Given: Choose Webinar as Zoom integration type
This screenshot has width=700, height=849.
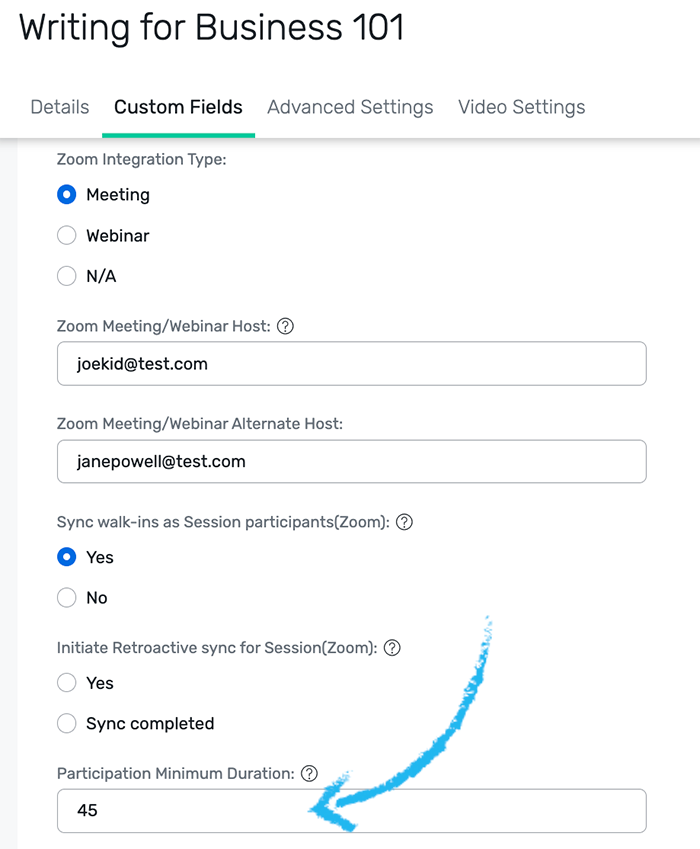Looking at the screenshot, I should click(x=67, y=236).
